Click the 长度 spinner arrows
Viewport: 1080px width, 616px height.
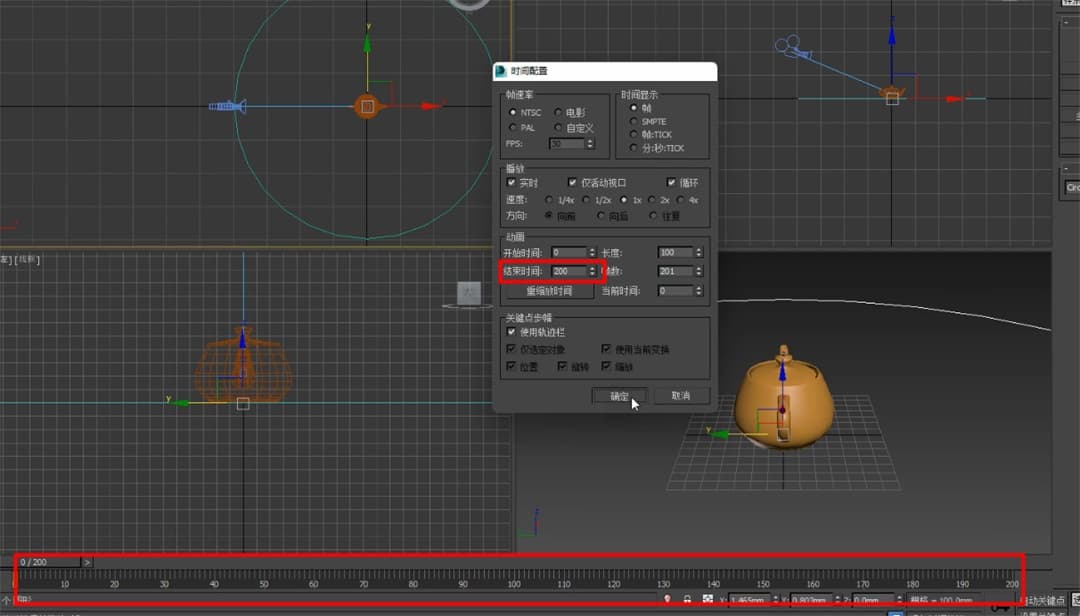click(x=698, y=253)
